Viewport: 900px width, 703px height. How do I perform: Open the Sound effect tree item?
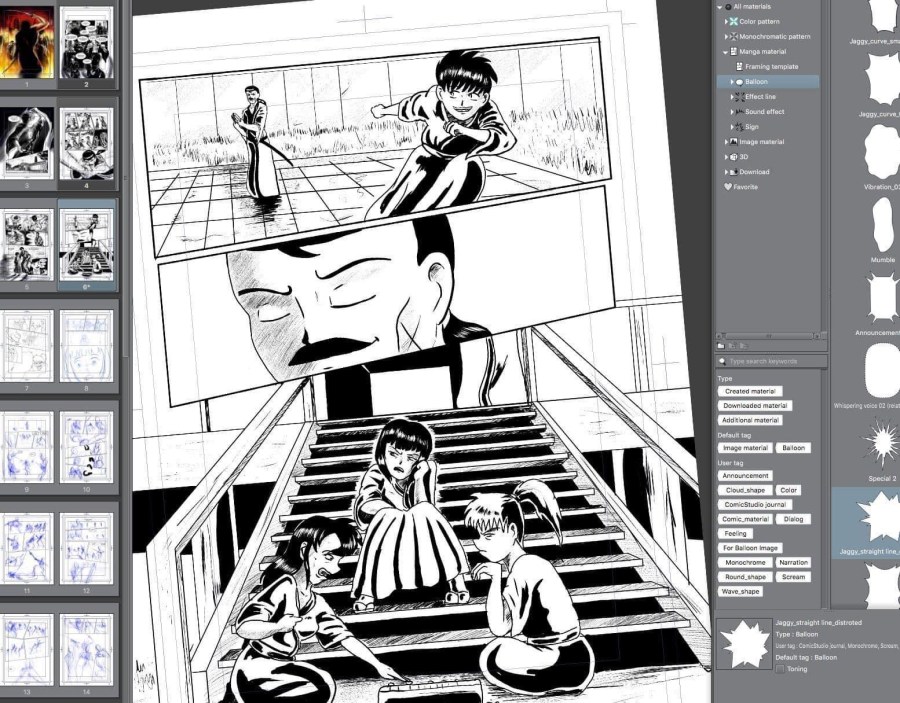pyautogui.click(x=764, y=112)
